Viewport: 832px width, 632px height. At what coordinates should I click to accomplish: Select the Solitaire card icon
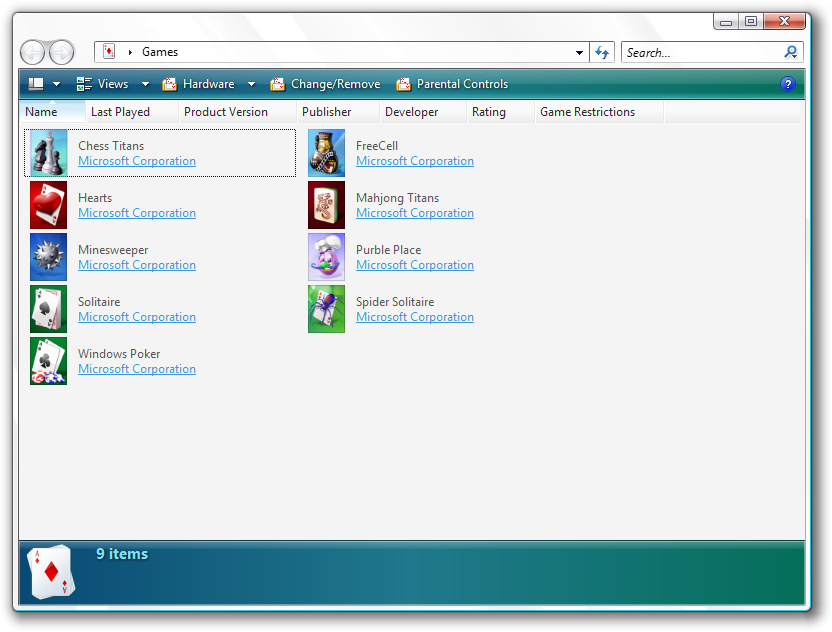tap(48, 309)
